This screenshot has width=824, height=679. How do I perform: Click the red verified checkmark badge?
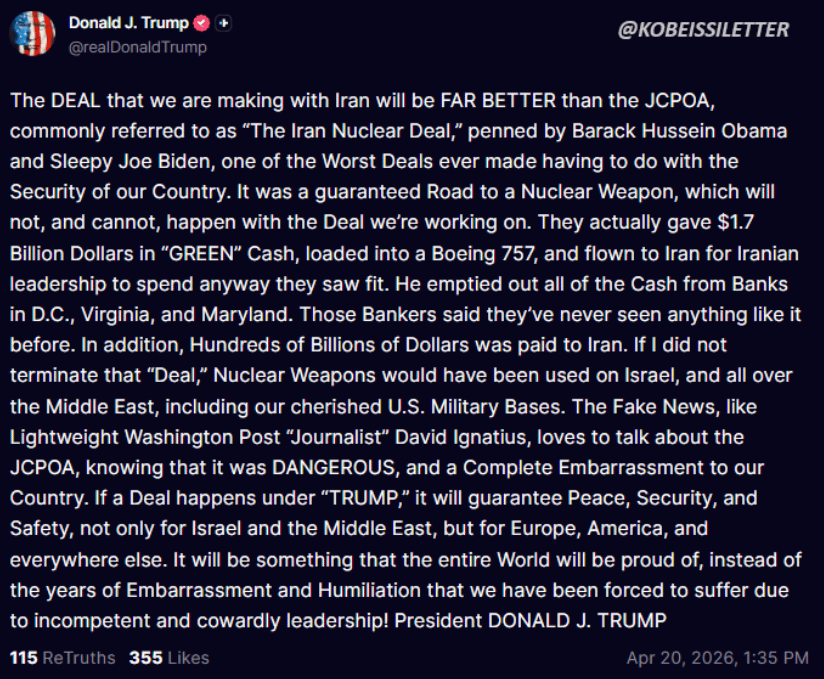point(200,23)
